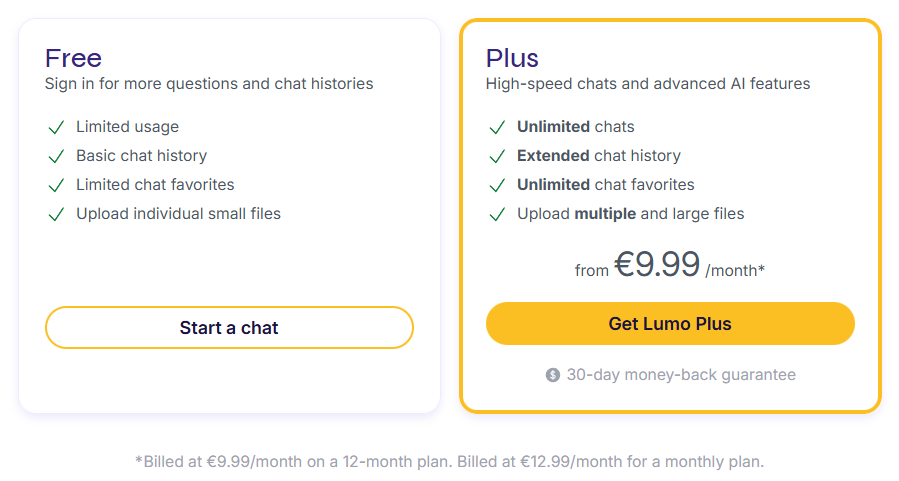
Task: Click the dollar coin money-back guarantee icon
Action: [x=553, y=375]
